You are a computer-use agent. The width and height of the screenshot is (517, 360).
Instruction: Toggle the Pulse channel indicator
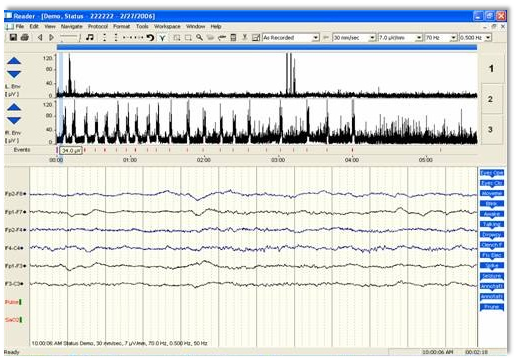pyautogui.click(x=20, y=302)
